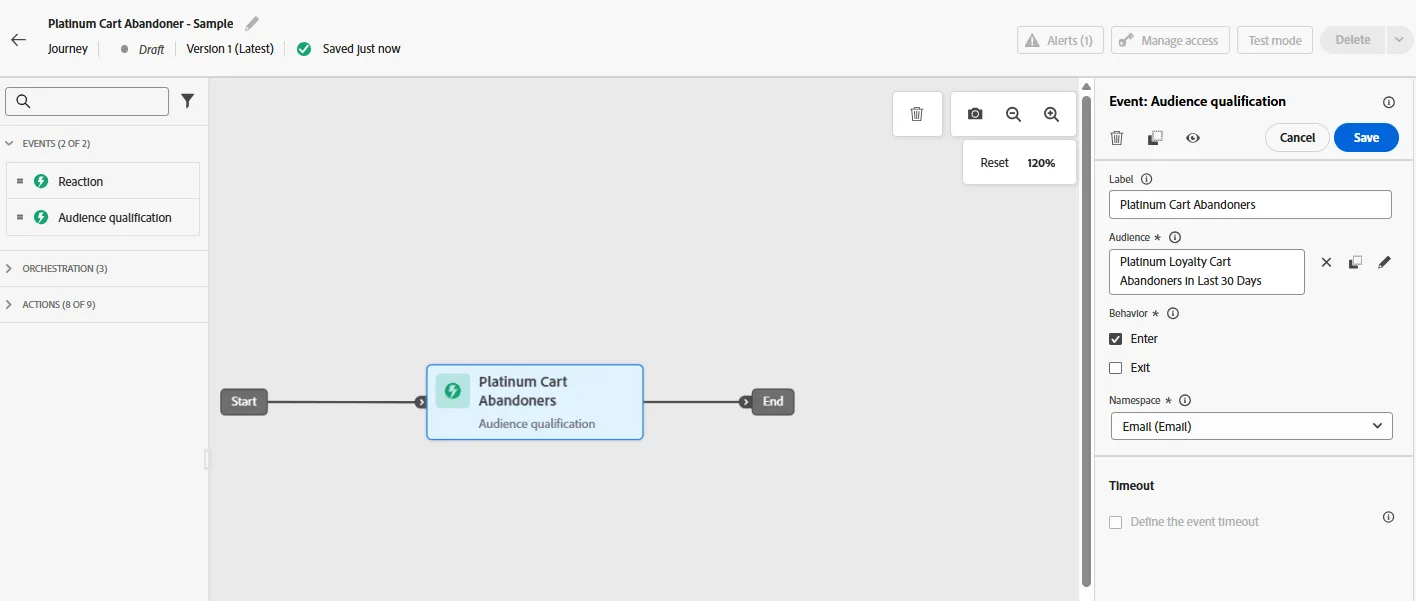Click the Audience selection field
The width and height of the screenshot is (1416, 601).
pyautogui.click(x=1207, y=272)
